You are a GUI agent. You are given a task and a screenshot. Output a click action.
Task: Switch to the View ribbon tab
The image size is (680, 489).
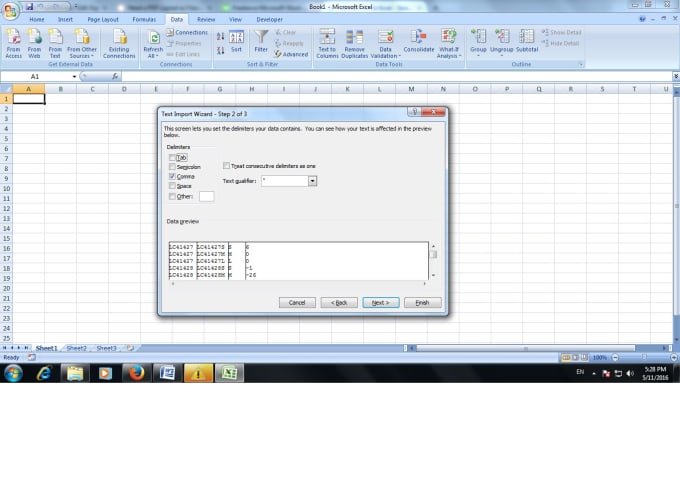pos(235,20)
